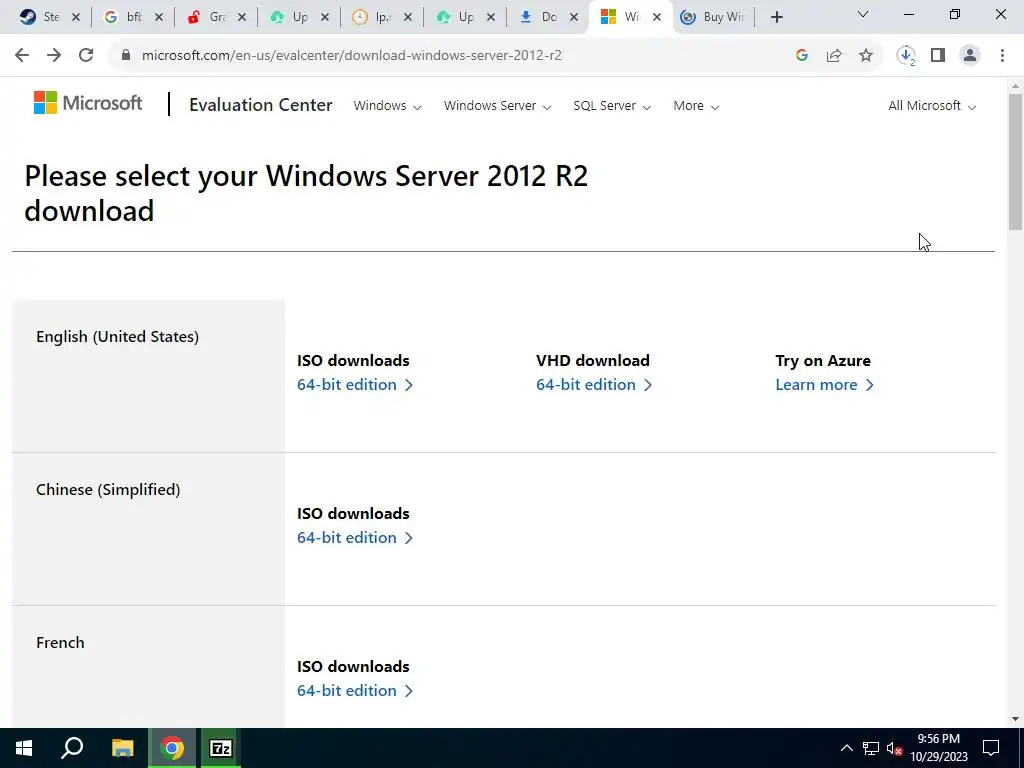Share this page using the share icon
This screenshot has width=1024, height=768.
coord(834,56)
